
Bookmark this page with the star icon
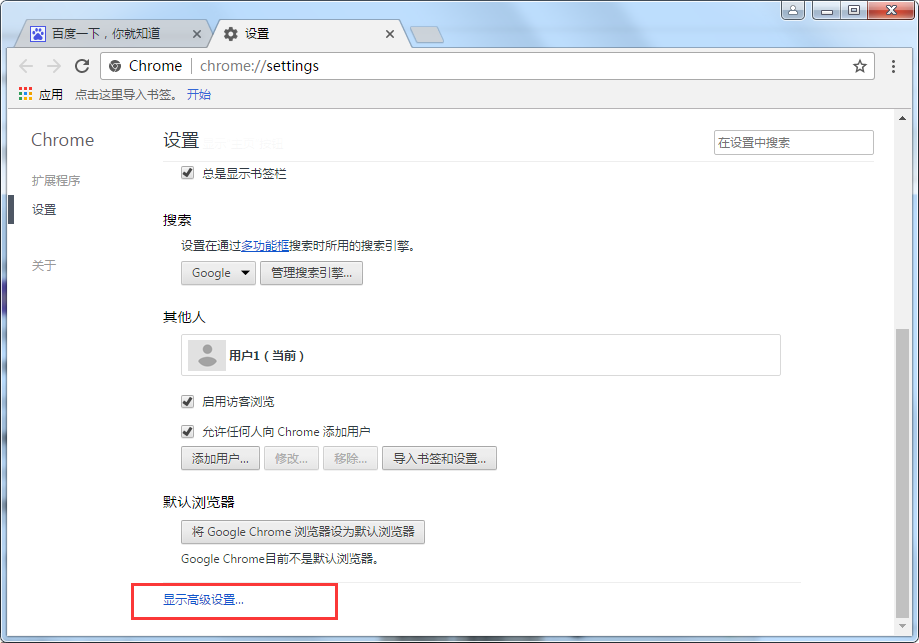(859, 66)
